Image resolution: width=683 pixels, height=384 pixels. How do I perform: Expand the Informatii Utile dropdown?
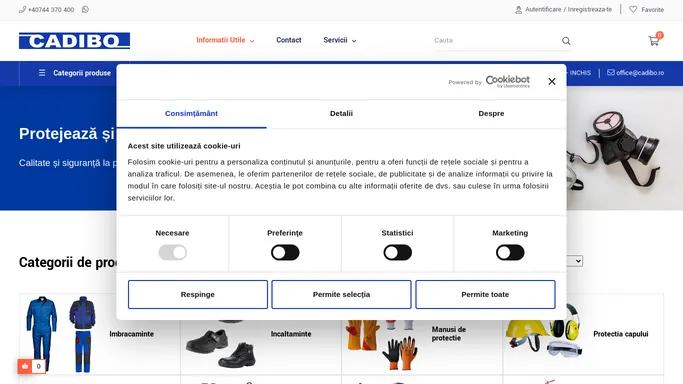(x=225, y=40)
